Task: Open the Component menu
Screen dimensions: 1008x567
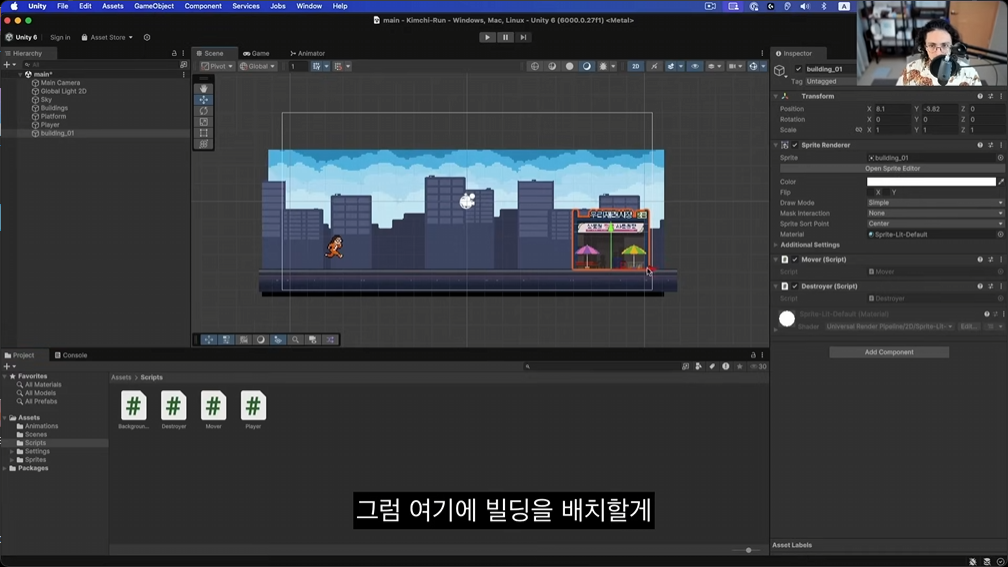Action: (202, 6)
